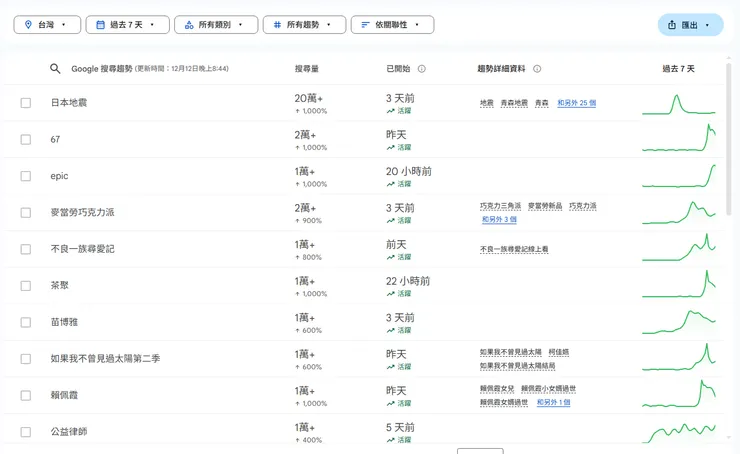Check the 苗博雅 row checkbox
This screenshot has width=740, height=454.
(x=26, y=322)
